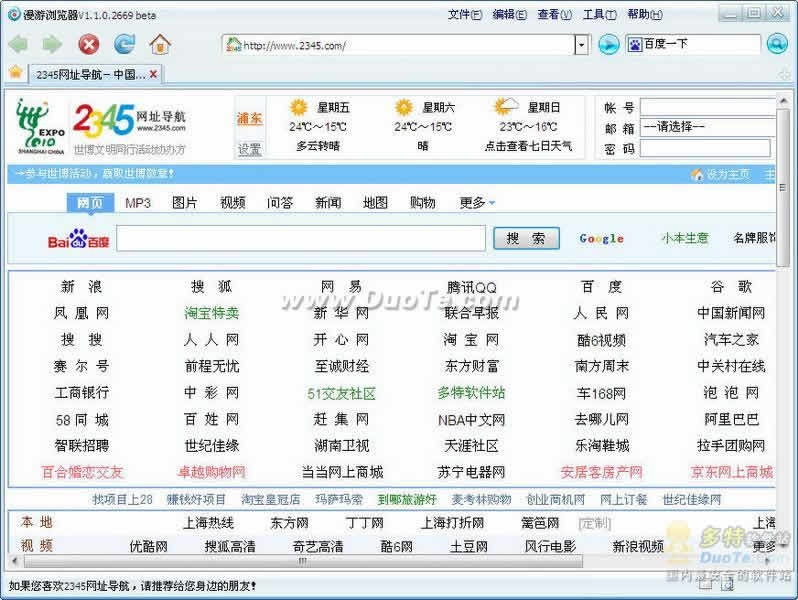Screen dimensions: 798x600
Task: Switch to the 视频 search tab
Action: tap(233, 203)
